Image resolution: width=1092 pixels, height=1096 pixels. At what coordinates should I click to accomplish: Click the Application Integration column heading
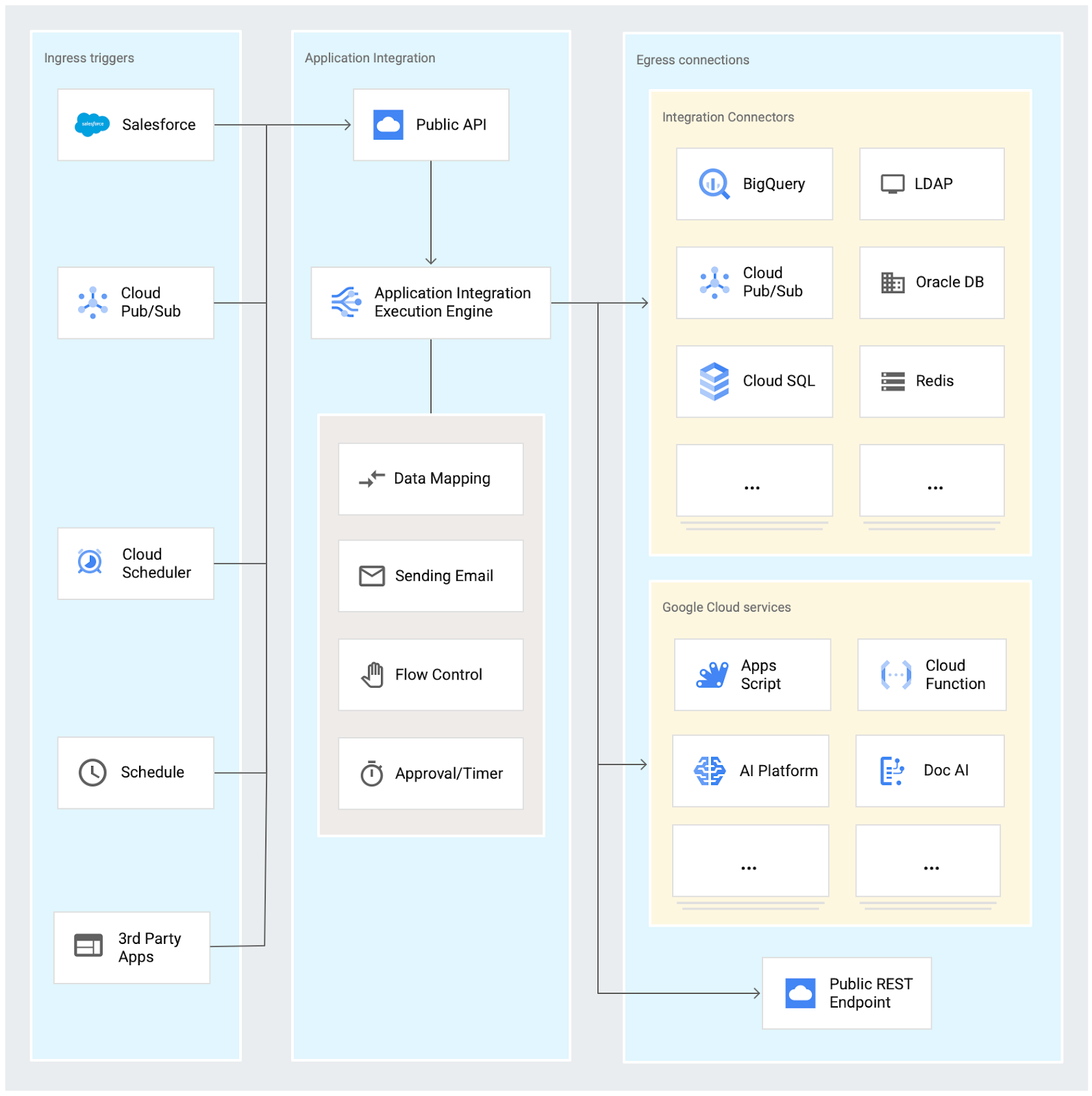(x=370, y=58)
